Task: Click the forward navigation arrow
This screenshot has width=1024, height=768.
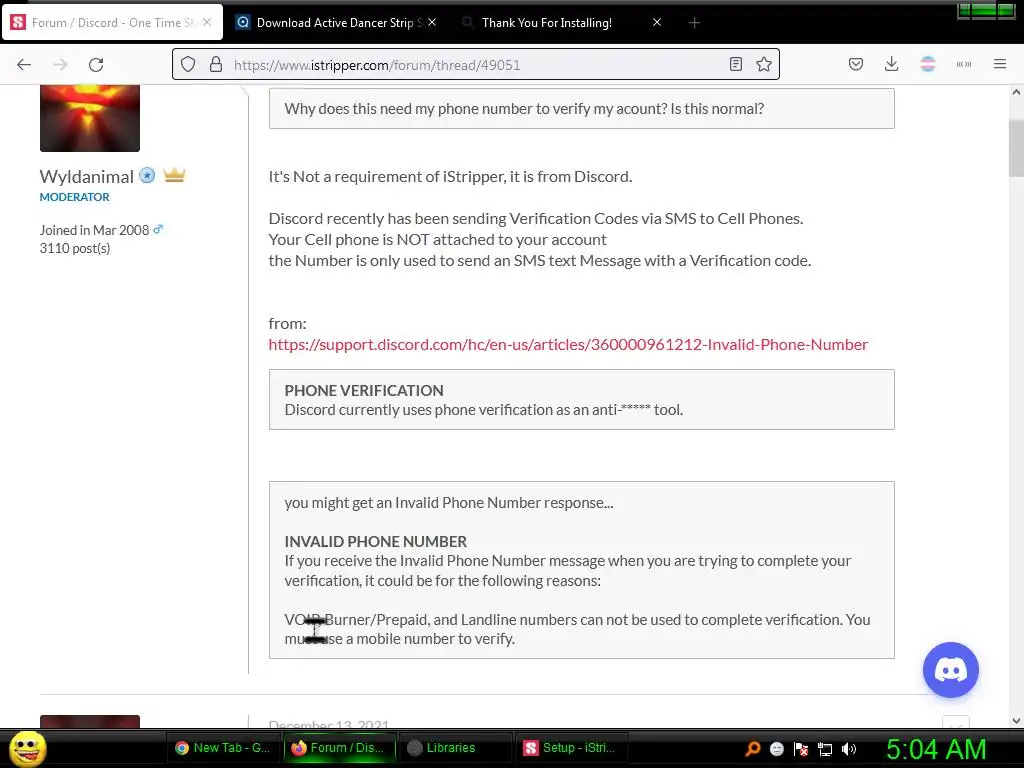Action: point(60,65)
